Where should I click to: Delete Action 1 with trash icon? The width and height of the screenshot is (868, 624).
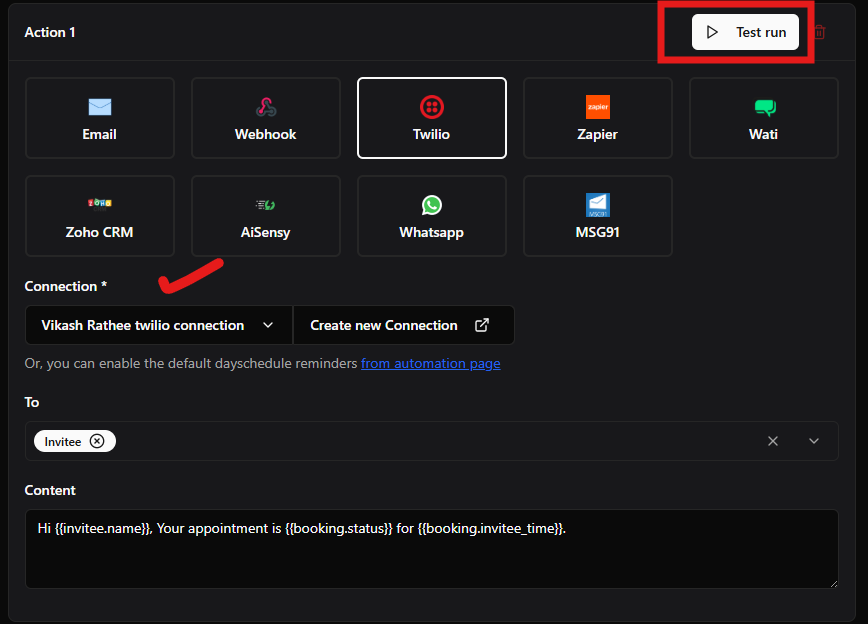(819, 32)
